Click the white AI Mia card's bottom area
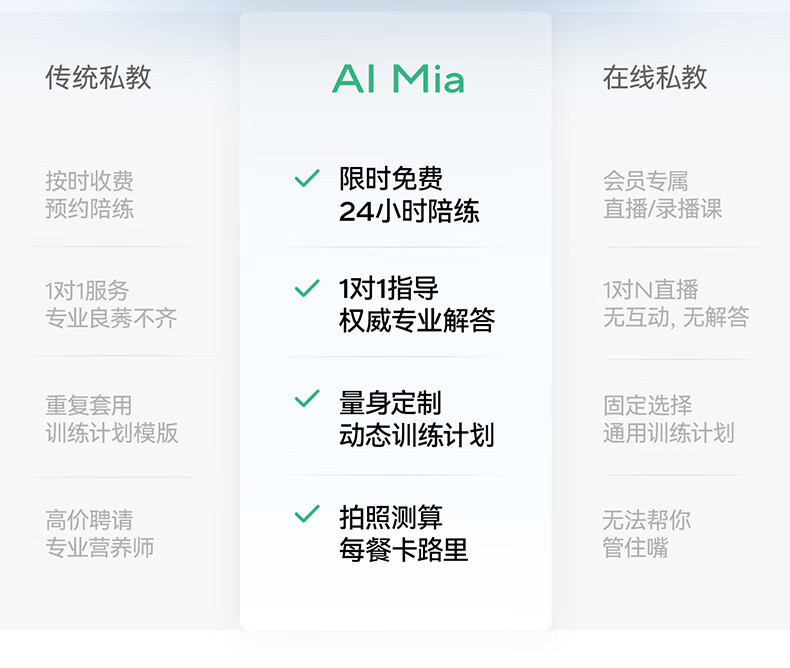The height and width of the screenshot is (668, 790). (396, 600)
